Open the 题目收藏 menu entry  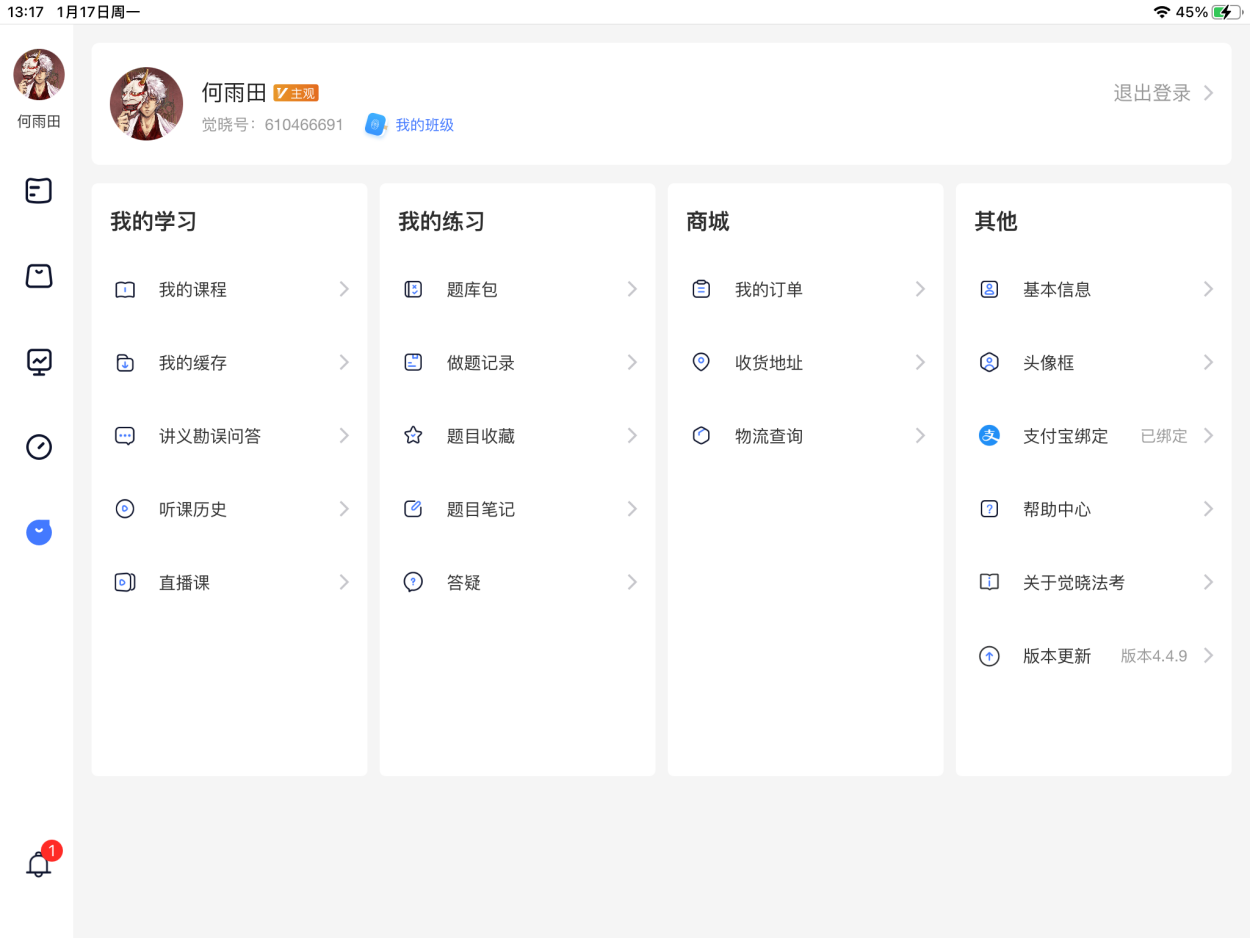517,436
